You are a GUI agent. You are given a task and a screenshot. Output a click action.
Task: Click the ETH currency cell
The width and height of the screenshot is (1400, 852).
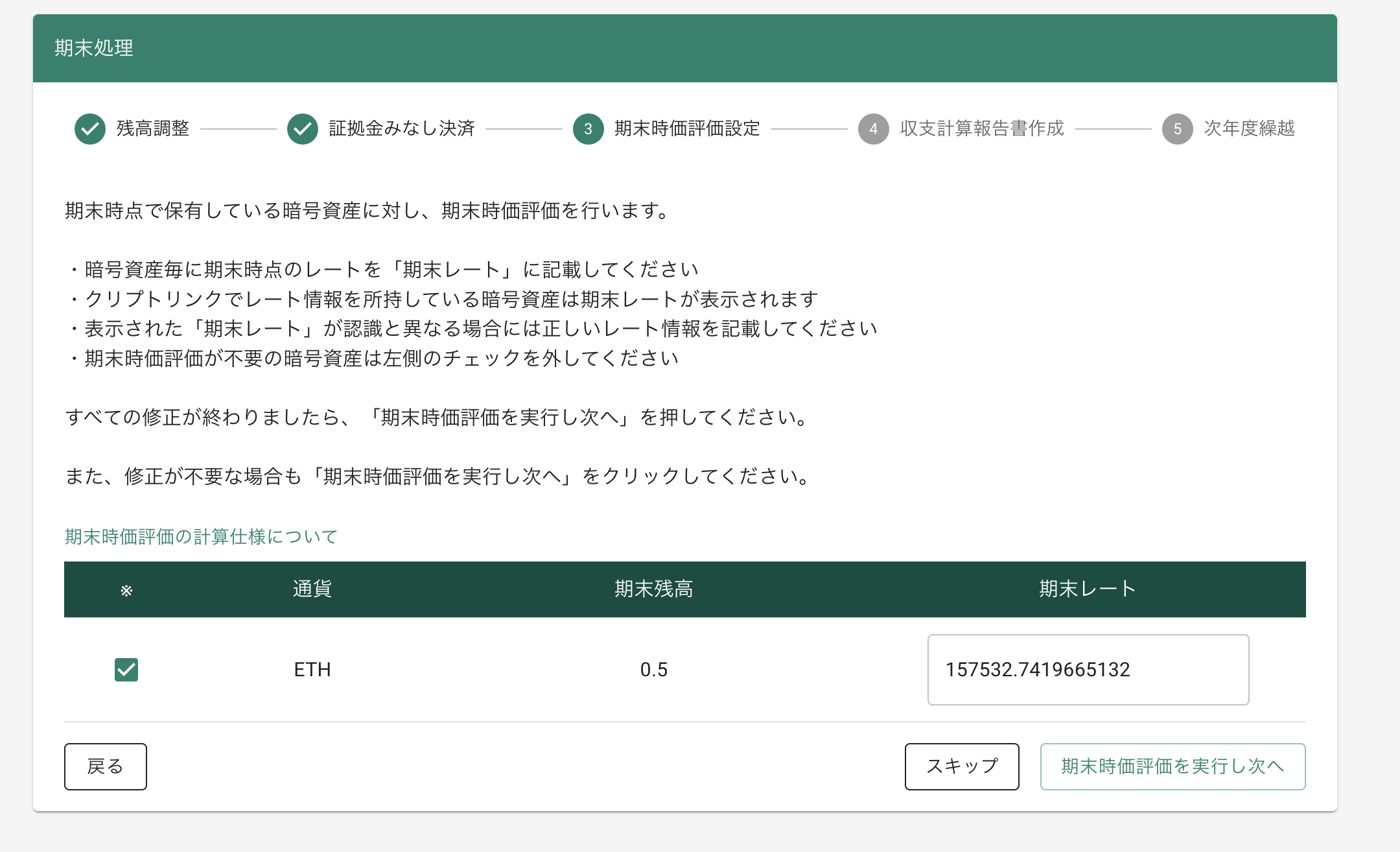pos(312,670)
